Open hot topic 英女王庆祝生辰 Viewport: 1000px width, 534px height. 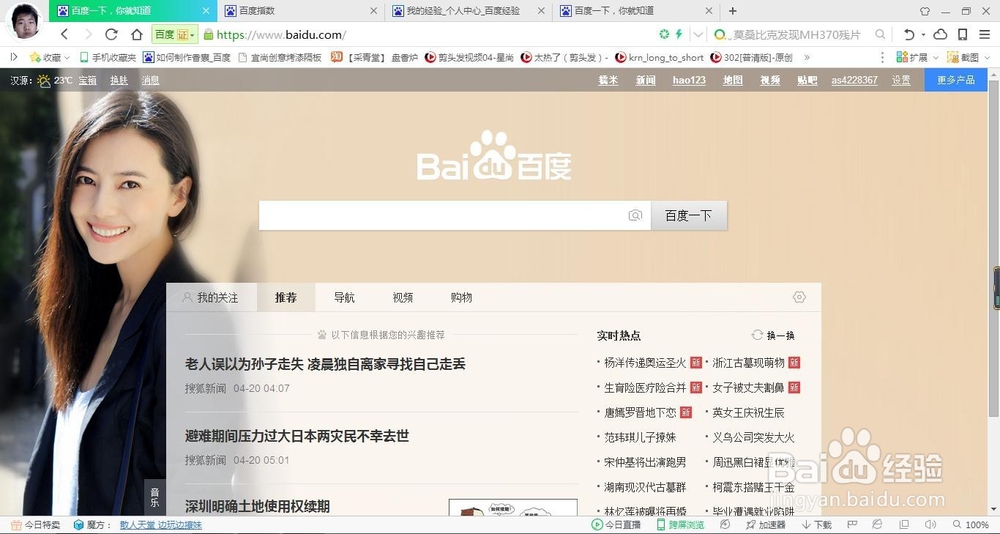pyautogui.click(x=748, y=413)
